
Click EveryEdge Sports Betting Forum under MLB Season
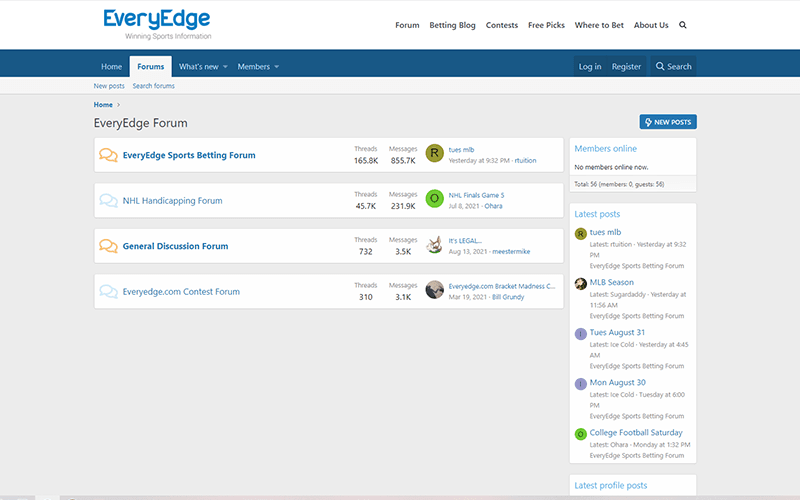[x=637, y=316]
